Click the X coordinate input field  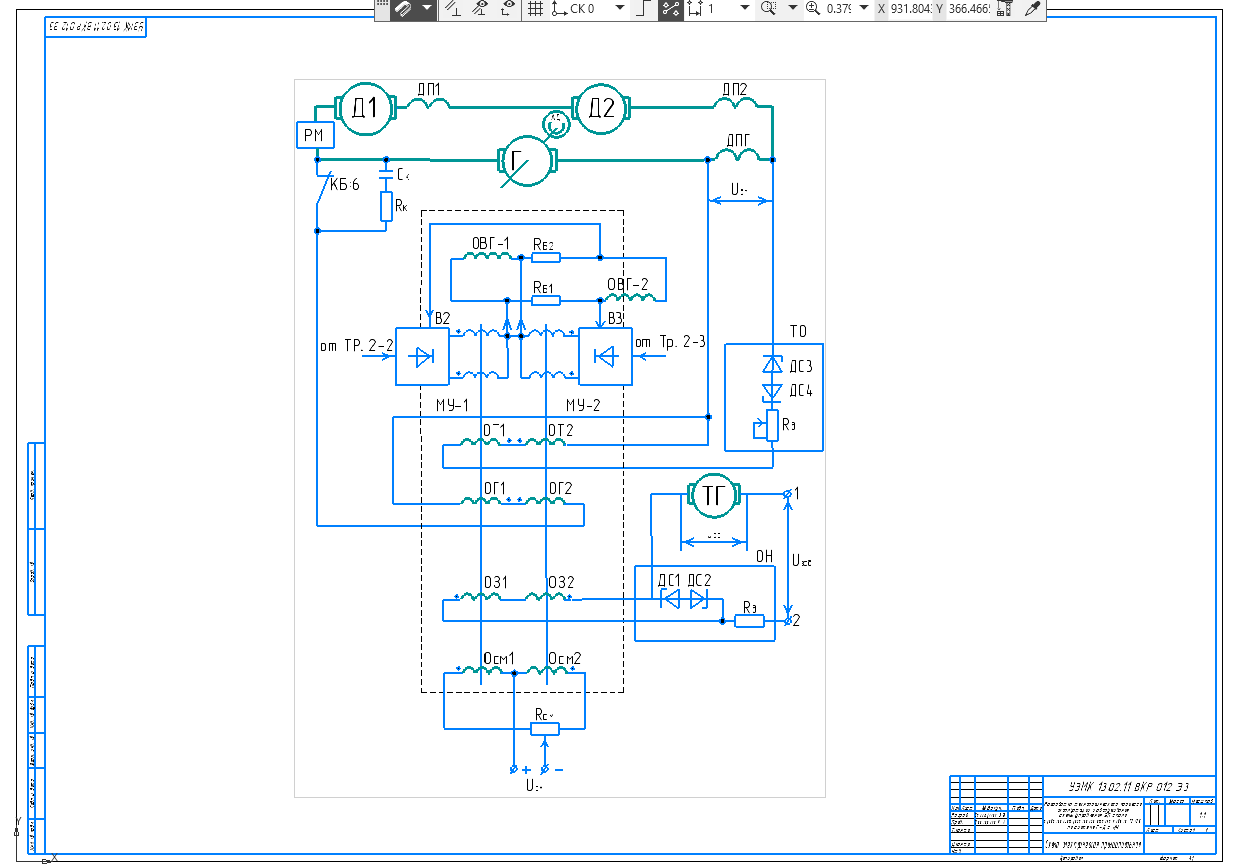tap(910, 9)
